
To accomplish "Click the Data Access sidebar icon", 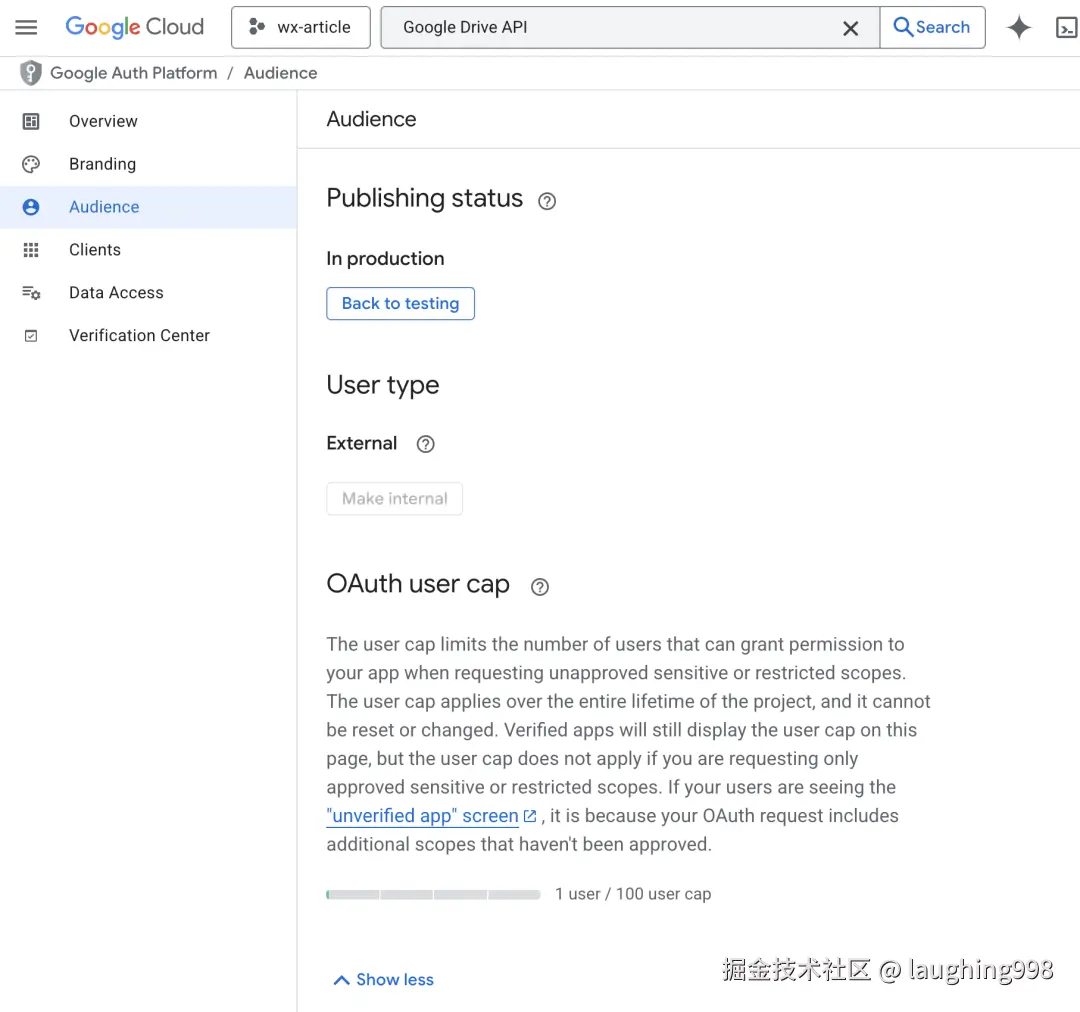I will point(31,293).
